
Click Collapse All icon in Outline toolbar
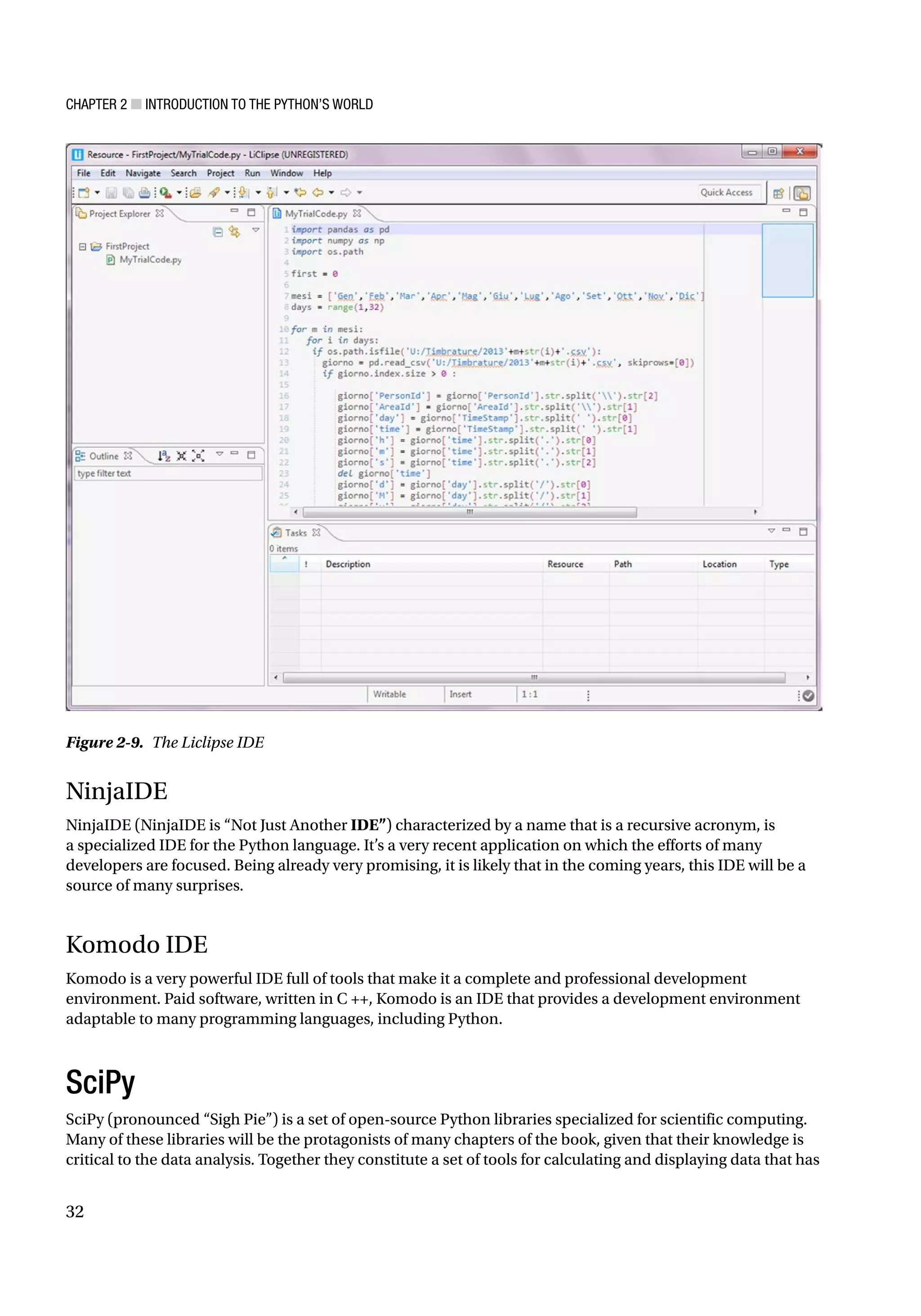[x=182, y=456]
